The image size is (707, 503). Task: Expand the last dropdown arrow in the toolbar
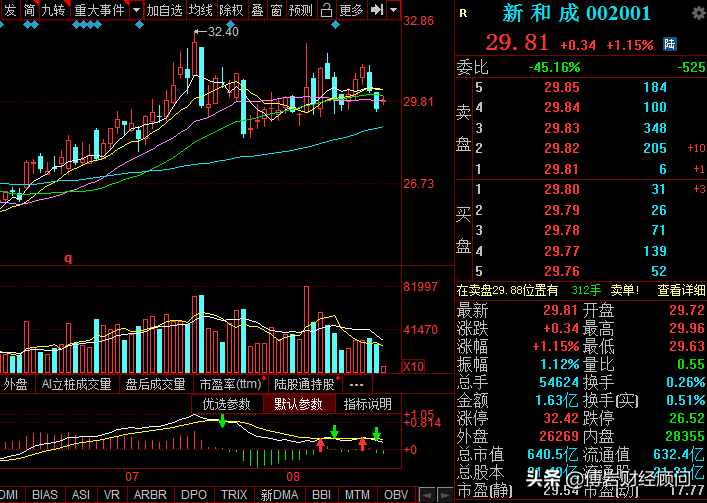pyautogui.click(x=394, y=9)
